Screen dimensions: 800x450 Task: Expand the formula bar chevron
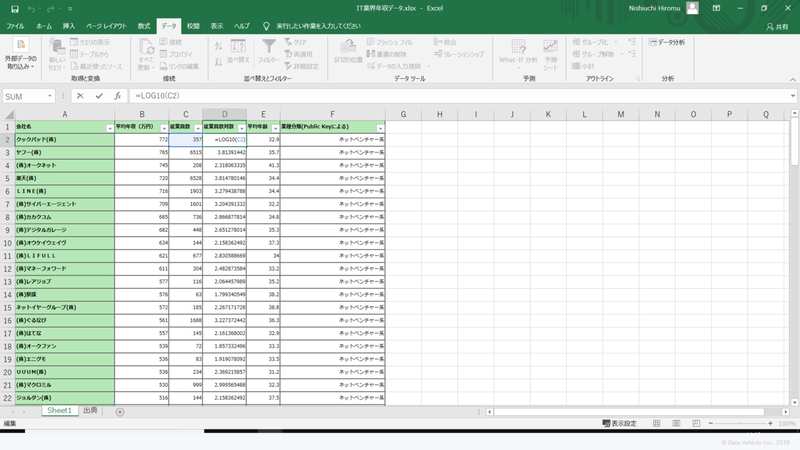(x=793, y=96)
